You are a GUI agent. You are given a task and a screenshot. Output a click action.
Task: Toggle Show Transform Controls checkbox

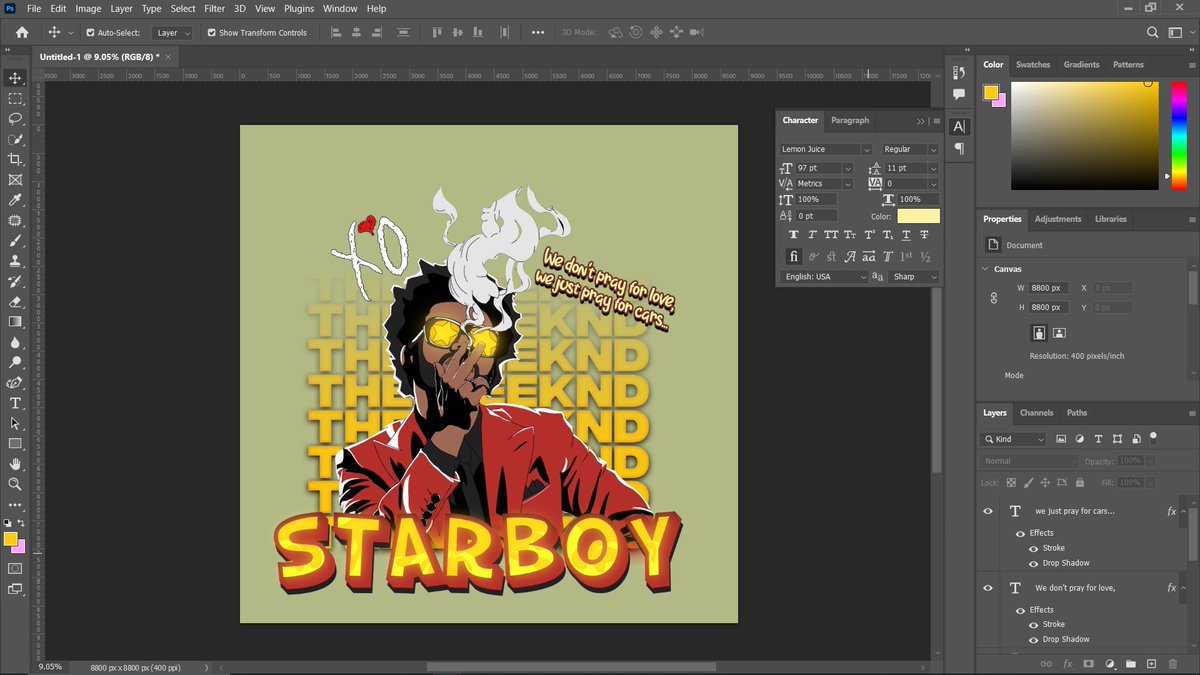(x=211, y=32)
